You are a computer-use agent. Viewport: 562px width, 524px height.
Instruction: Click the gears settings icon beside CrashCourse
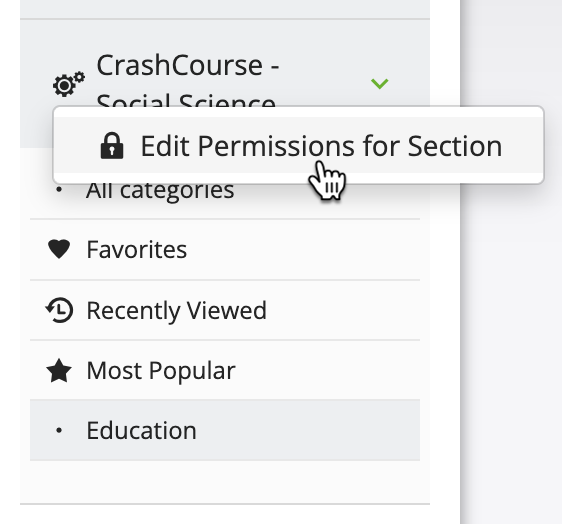coord(68,84)
